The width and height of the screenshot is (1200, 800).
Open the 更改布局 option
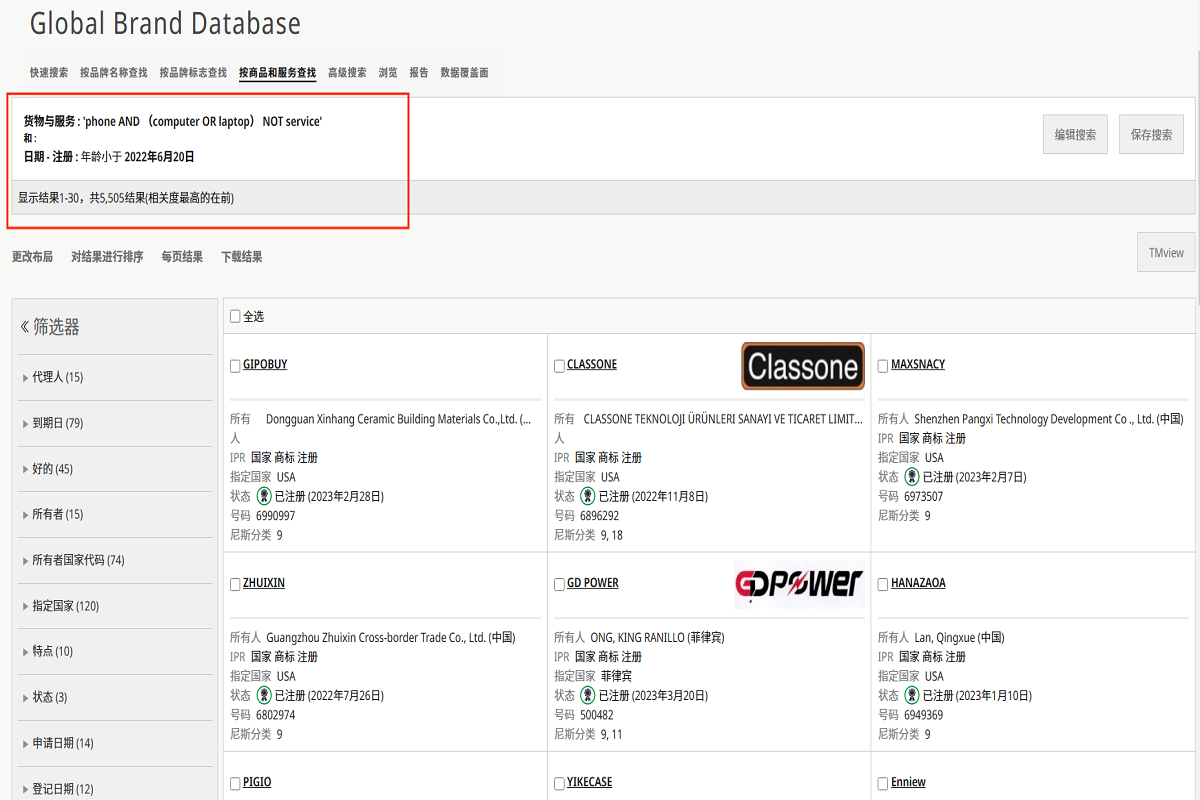(x=32, y=257)
